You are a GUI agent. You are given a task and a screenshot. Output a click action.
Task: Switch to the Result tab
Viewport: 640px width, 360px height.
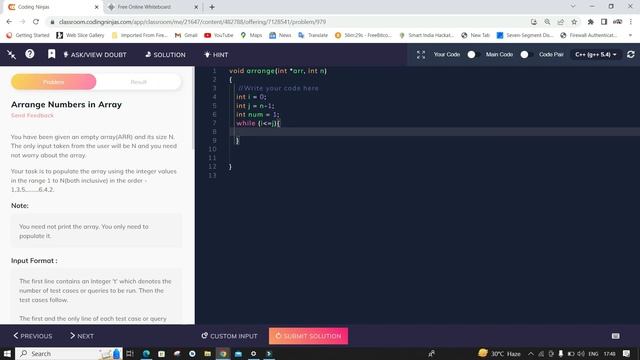point(138,82)
